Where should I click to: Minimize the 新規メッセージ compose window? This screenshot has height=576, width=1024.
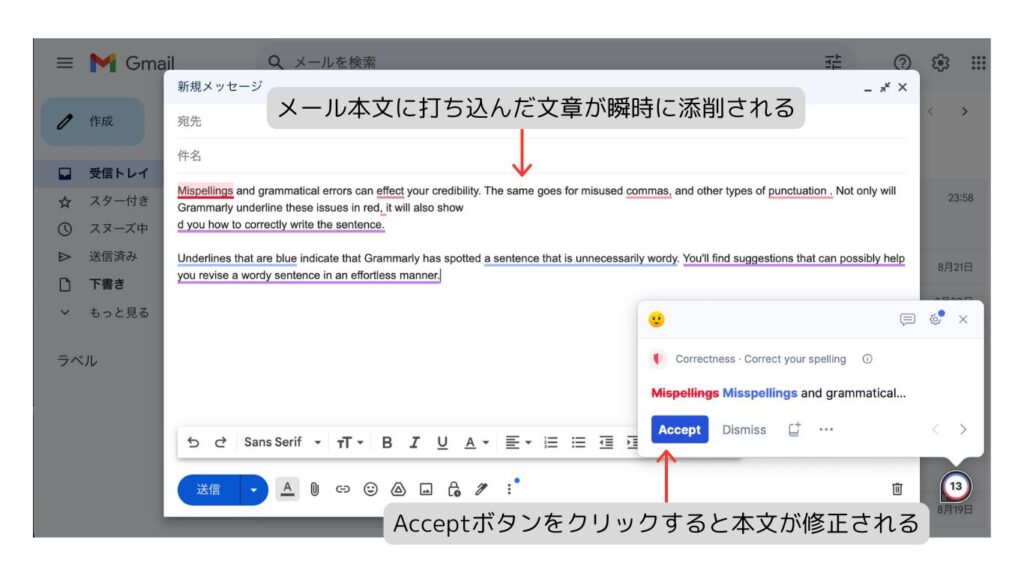(868, 88)
